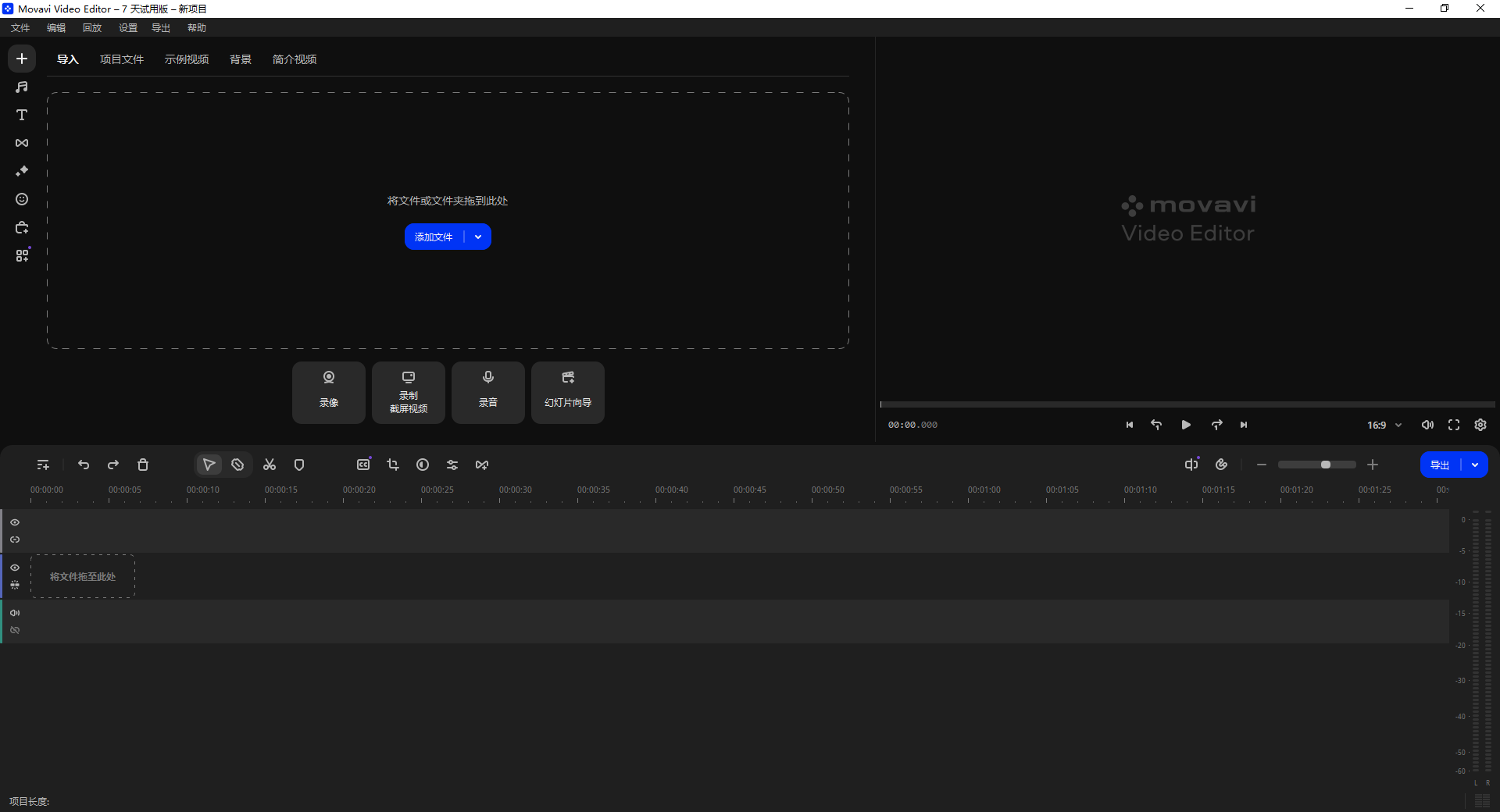The width and height of the screenshot is (1500, 812).
Task: Open the clip properties sliders icon
Action: (452, 465)
